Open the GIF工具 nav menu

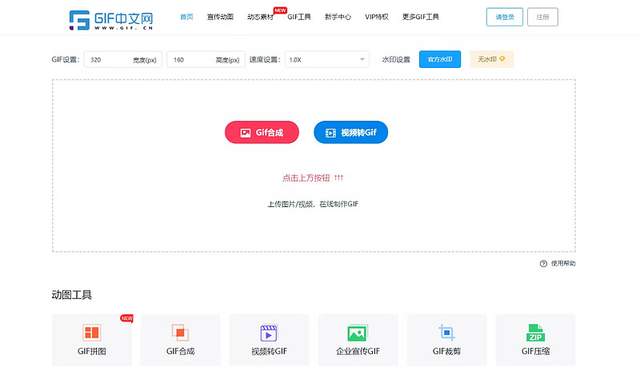[x=299, y=17]
